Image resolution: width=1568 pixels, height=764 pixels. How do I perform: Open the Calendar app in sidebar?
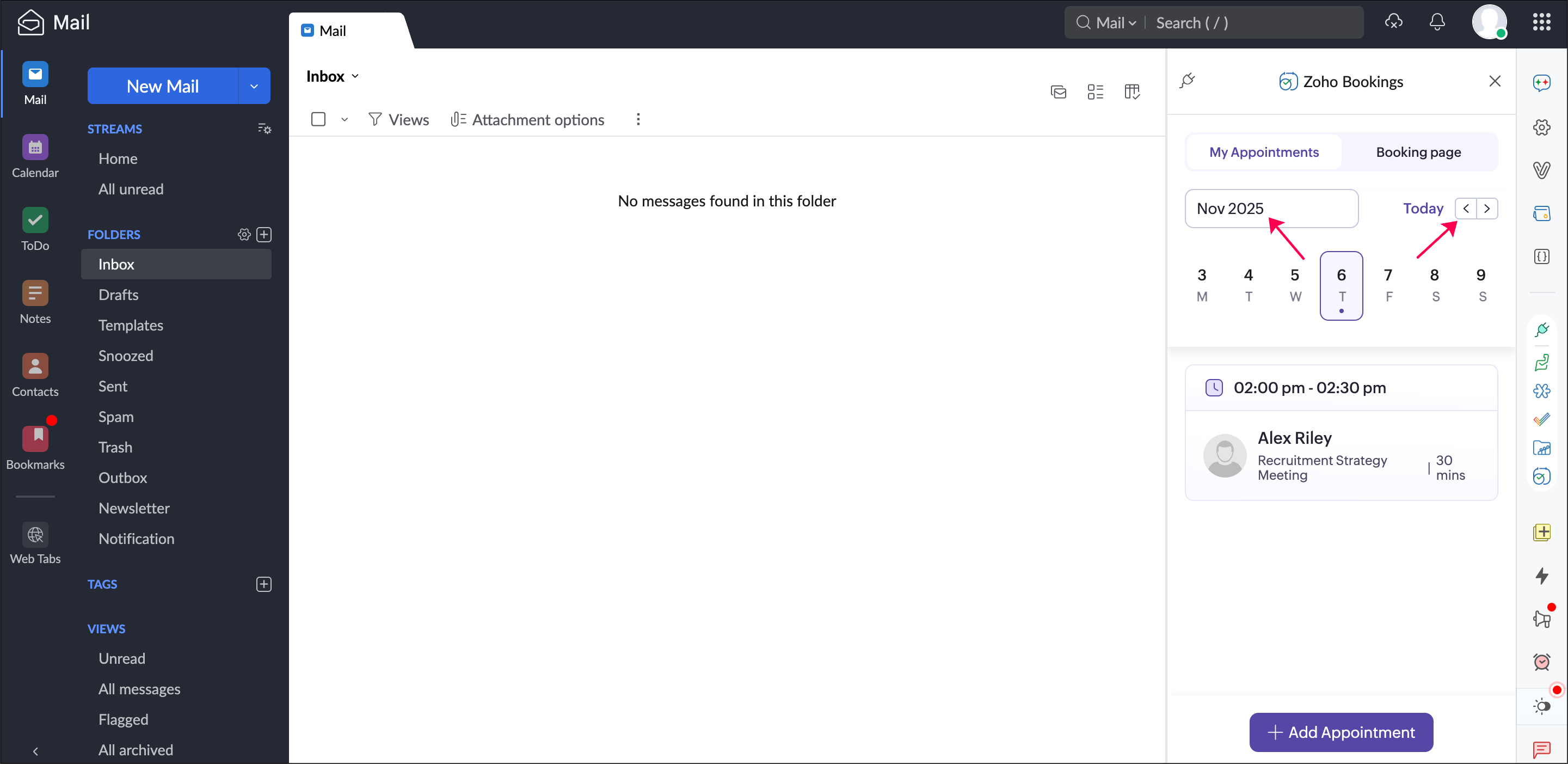coord(35,147)
